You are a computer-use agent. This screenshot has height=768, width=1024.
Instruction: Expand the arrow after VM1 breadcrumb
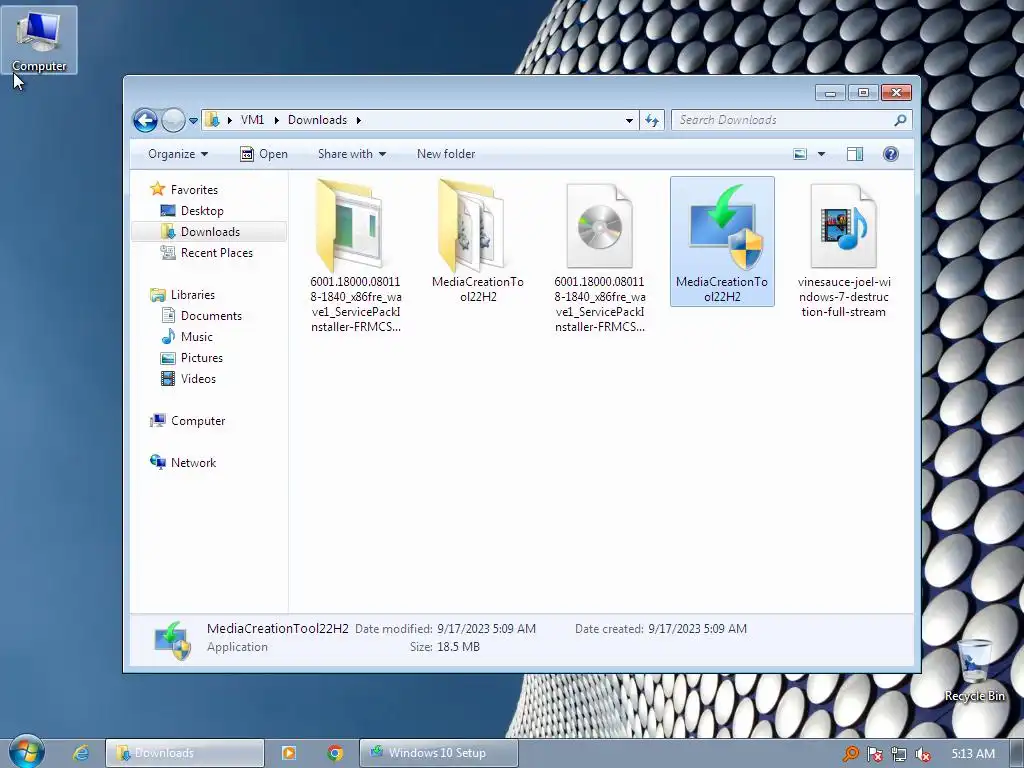pyautogui.click(x=276, y=120)
